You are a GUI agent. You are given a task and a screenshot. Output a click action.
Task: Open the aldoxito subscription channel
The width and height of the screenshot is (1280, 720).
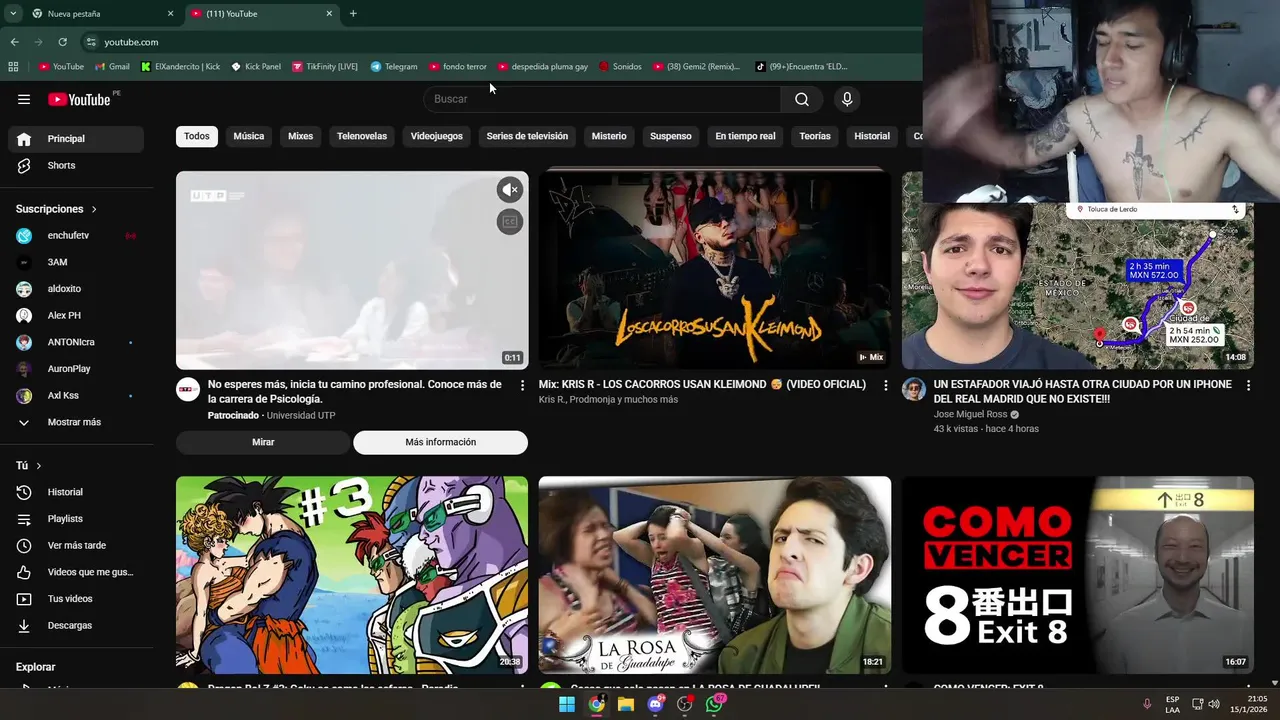point(76,289)
